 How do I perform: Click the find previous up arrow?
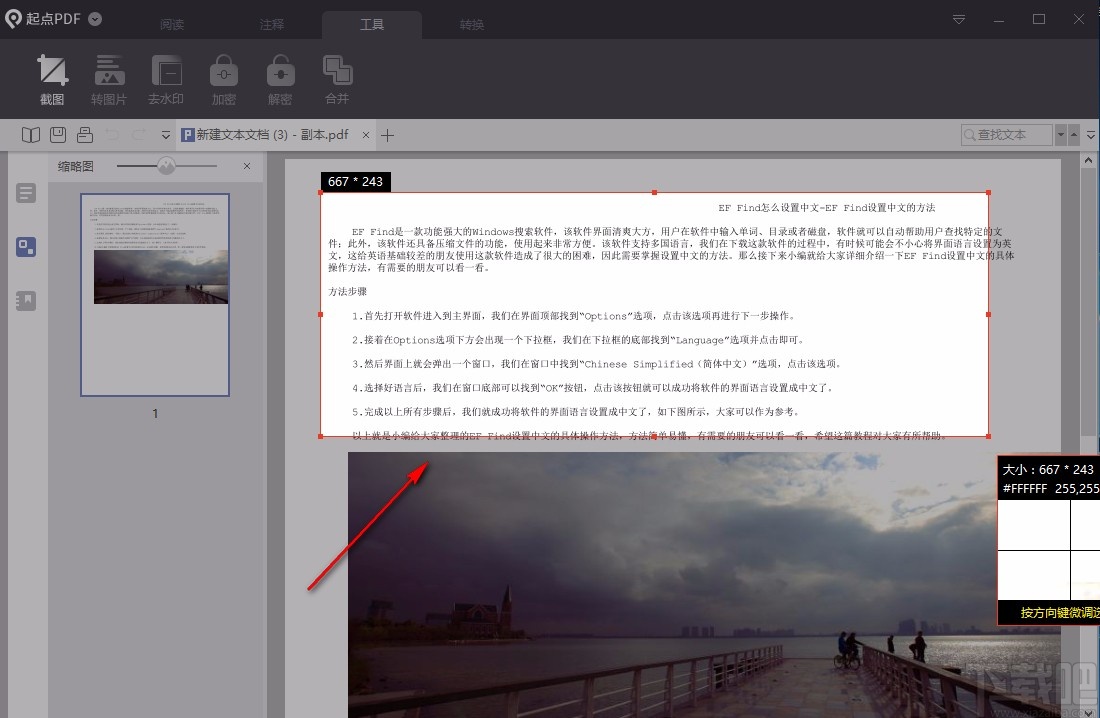(1073, 135)
